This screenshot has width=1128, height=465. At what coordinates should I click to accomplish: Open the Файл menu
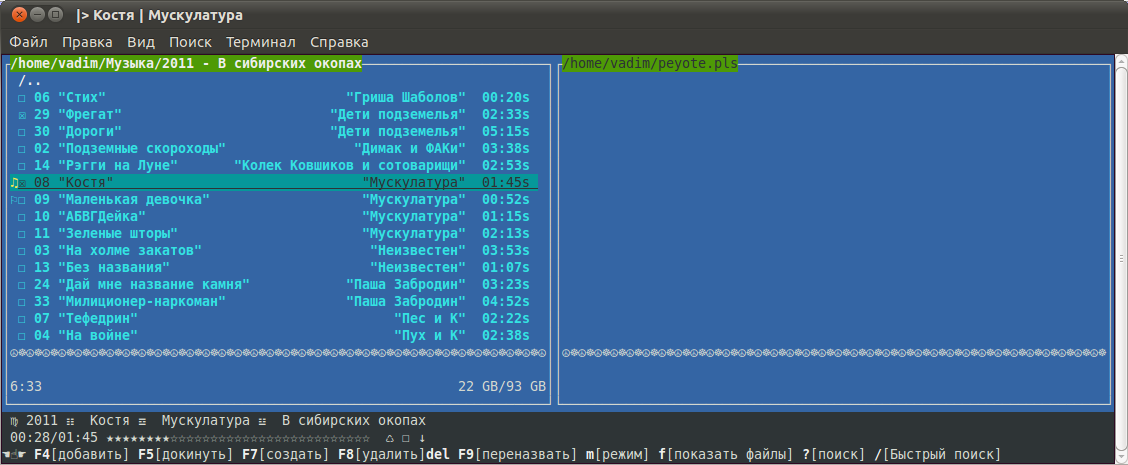pos(29,42)
